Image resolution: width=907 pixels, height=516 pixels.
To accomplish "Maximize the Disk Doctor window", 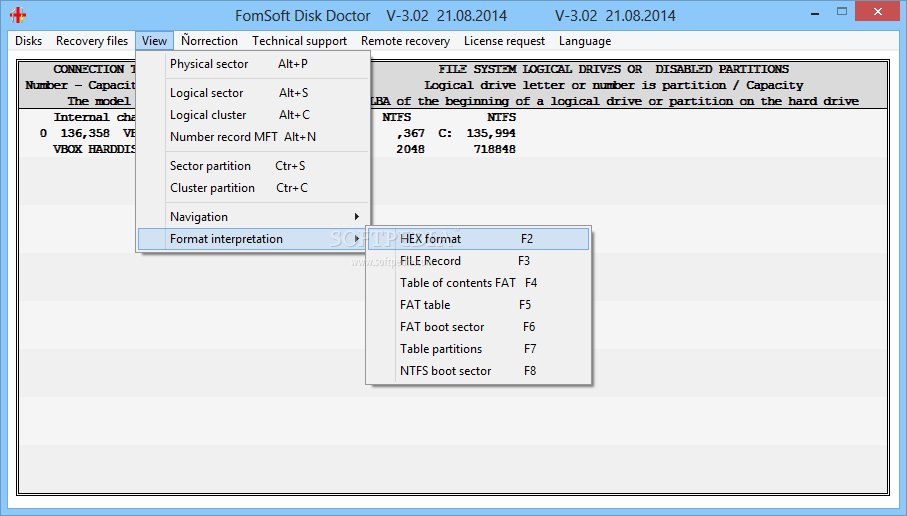I will click(842, 12).
